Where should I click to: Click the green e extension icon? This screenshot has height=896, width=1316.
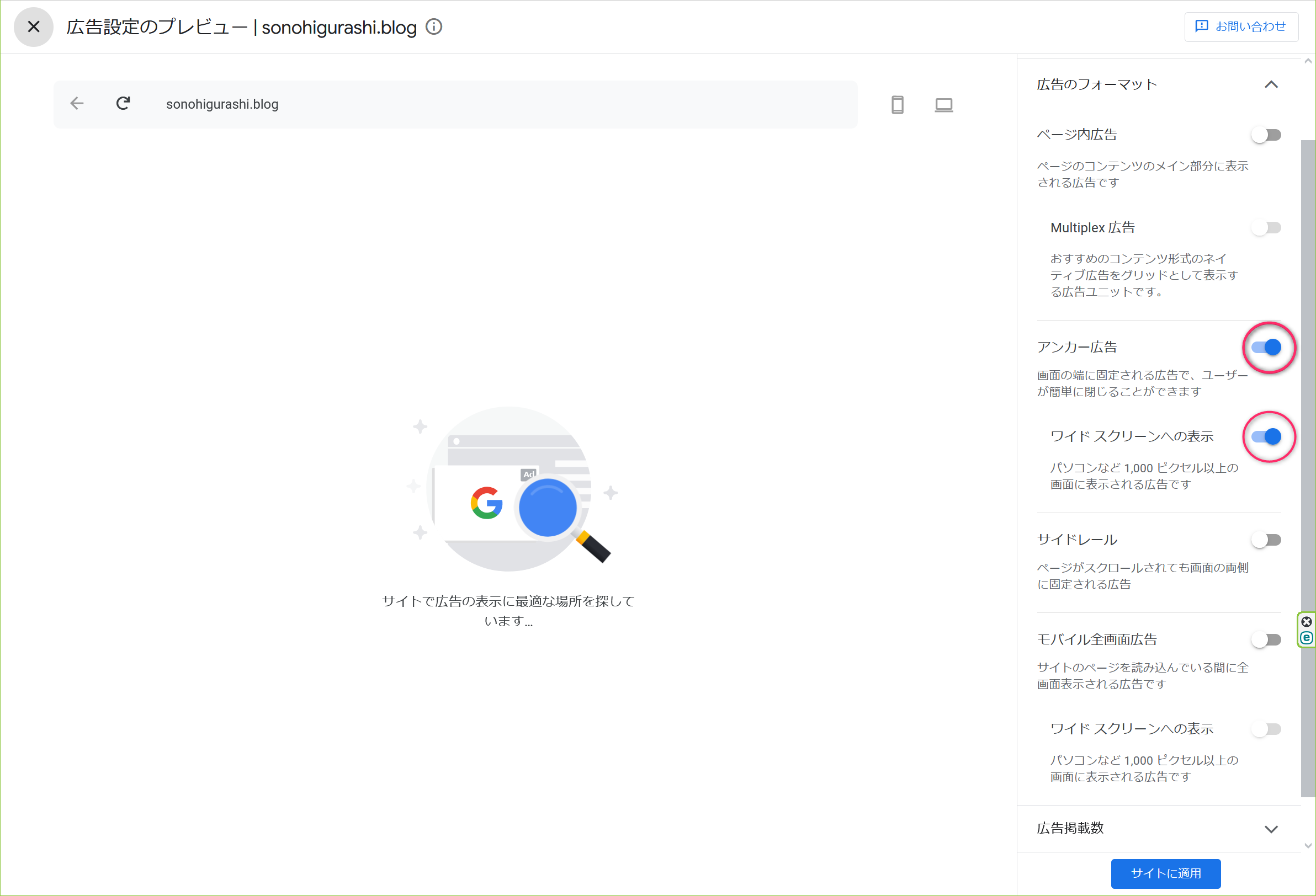coord(1307,638)
